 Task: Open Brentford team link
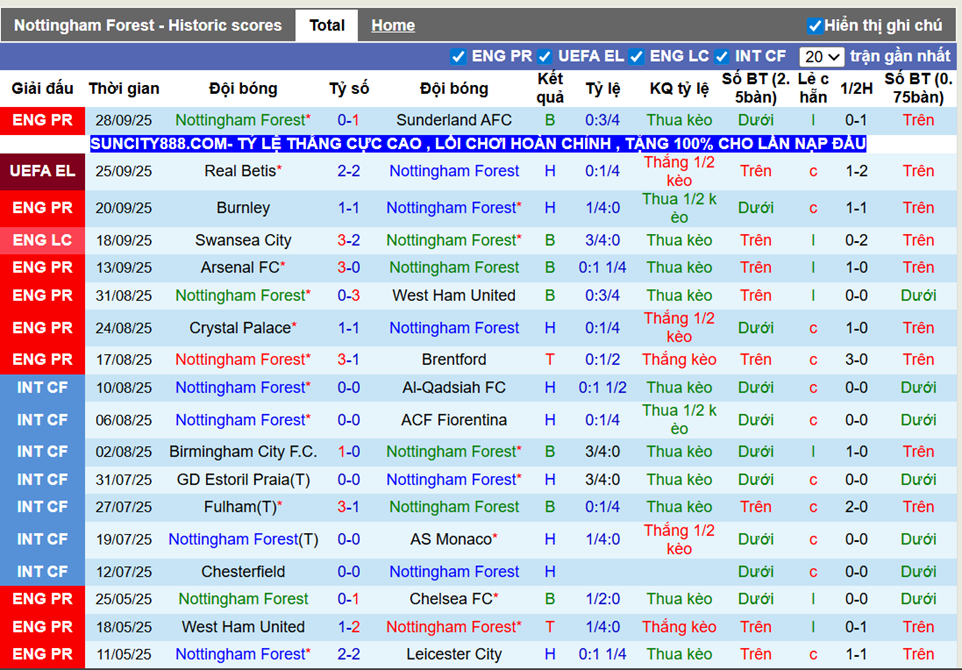coord(454,360)
